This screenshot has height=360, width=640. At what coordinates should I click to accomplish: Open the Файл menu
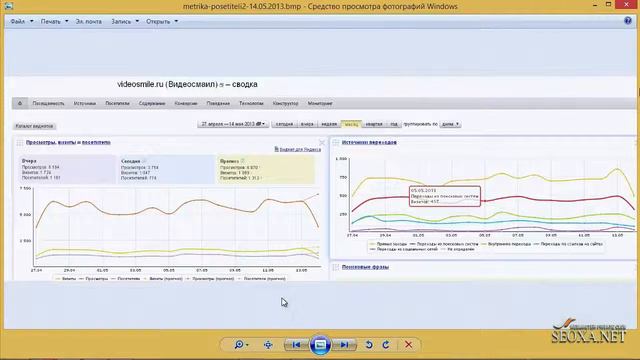pos(18,21)
